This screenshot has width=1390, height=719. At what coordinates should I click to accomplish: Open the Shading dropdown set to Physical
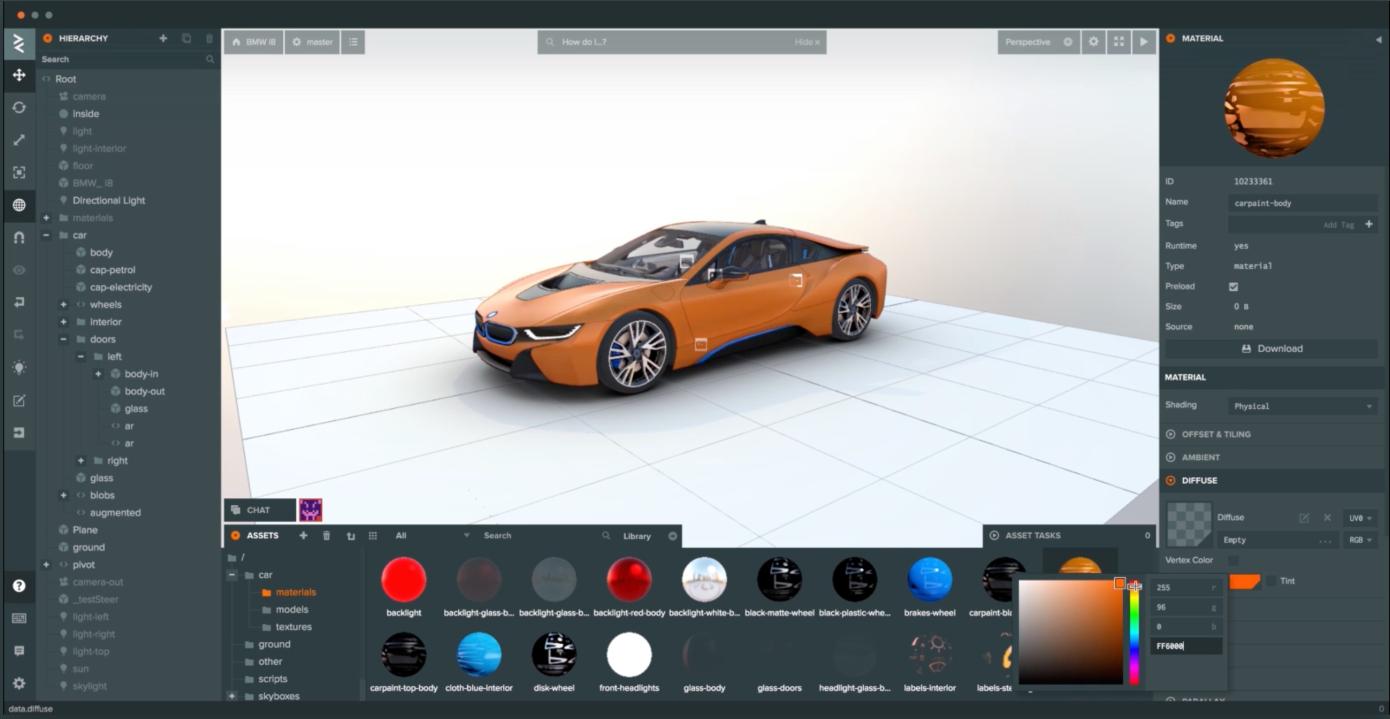1301,406
